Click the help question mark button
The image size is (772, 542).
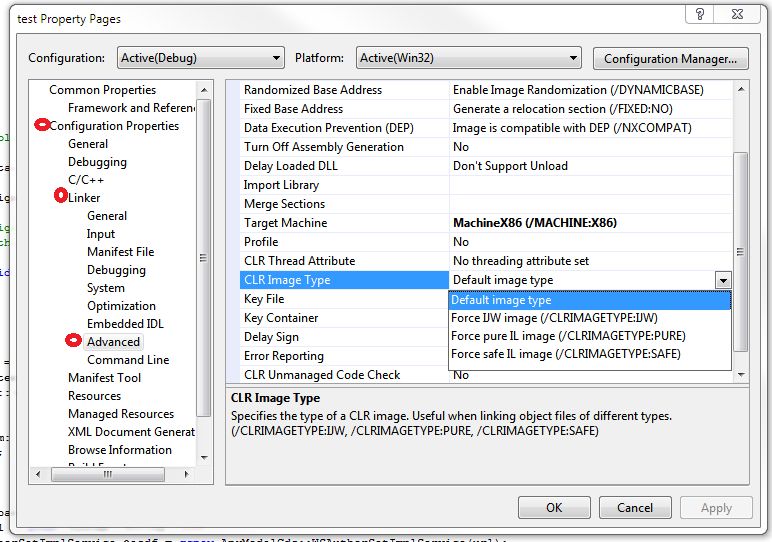(700, 14)
